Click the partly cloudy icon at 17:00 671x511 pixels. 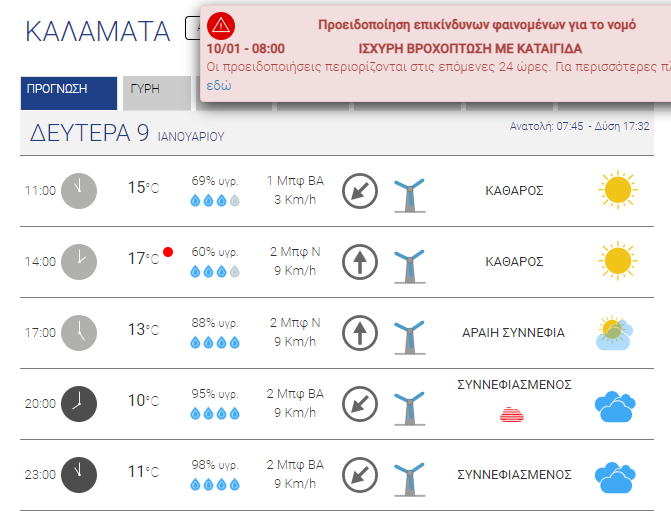click(615, 333)
